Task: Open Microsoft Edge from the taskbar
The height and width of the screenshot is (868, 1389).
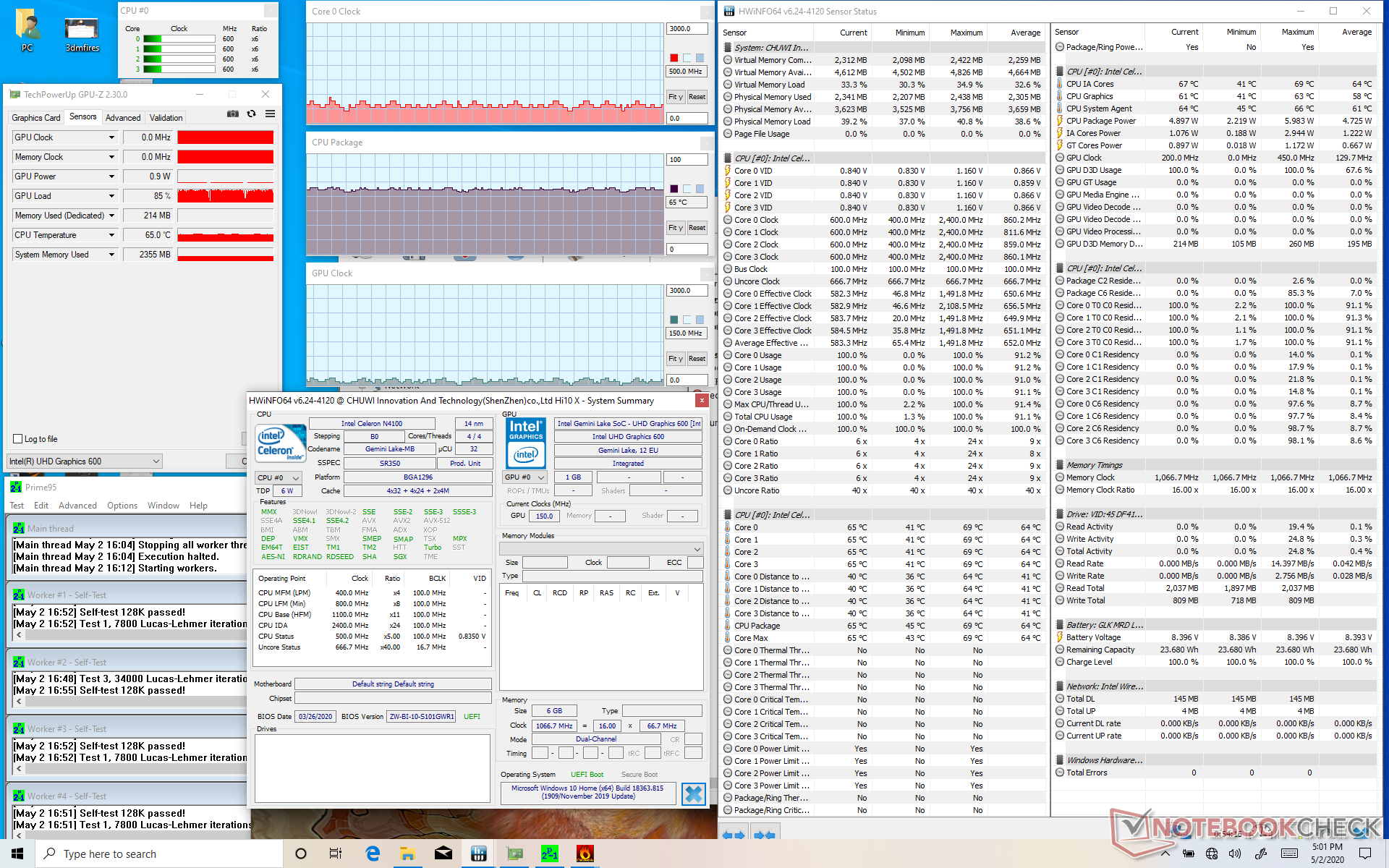Action: coord(373,854)
